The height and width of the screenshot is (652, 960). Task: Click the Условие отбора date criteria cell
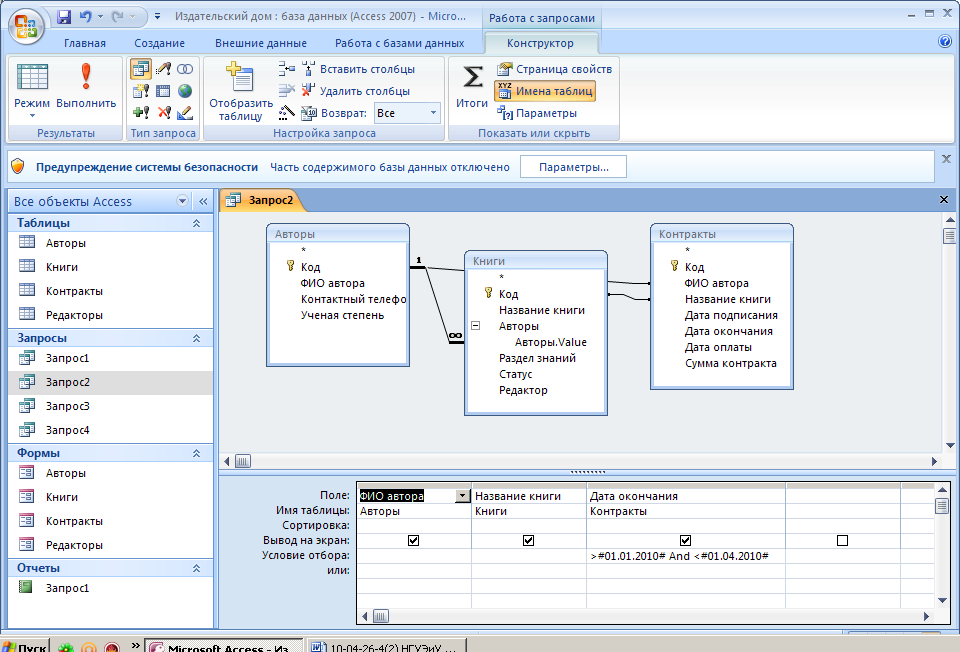pyautogui.click(x=686, y=556)
